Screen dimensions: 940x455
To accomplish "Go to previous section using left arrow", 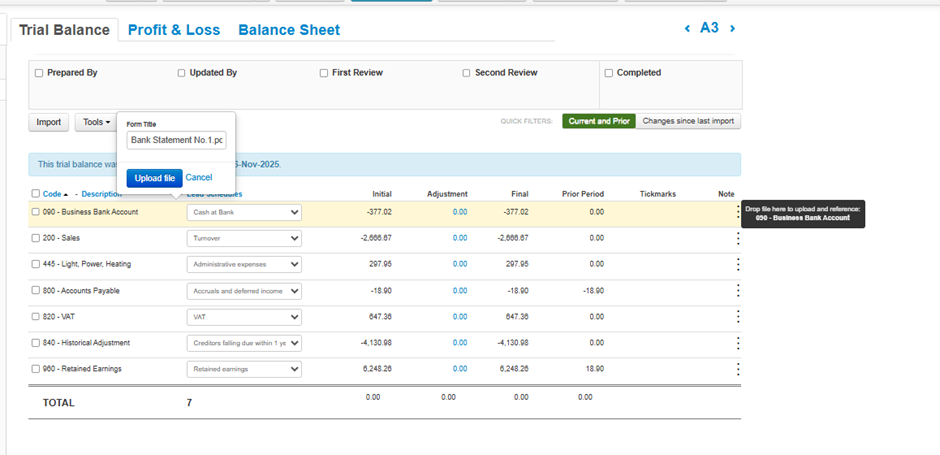I will [x=687, y=29].
